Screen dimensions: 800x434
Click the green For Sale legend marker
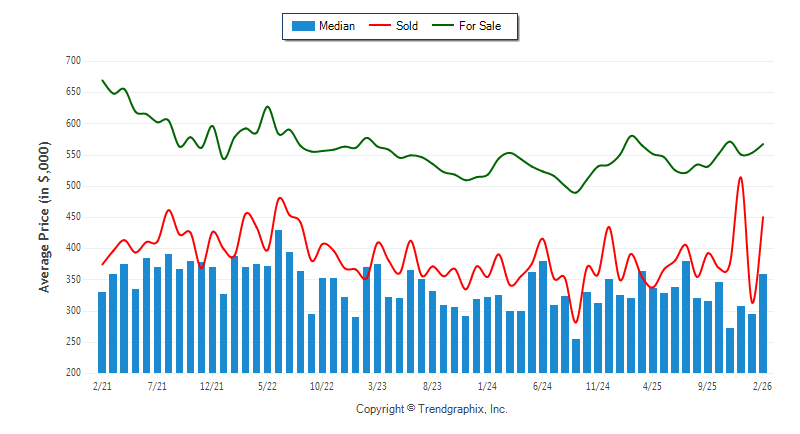coord(445,26)
